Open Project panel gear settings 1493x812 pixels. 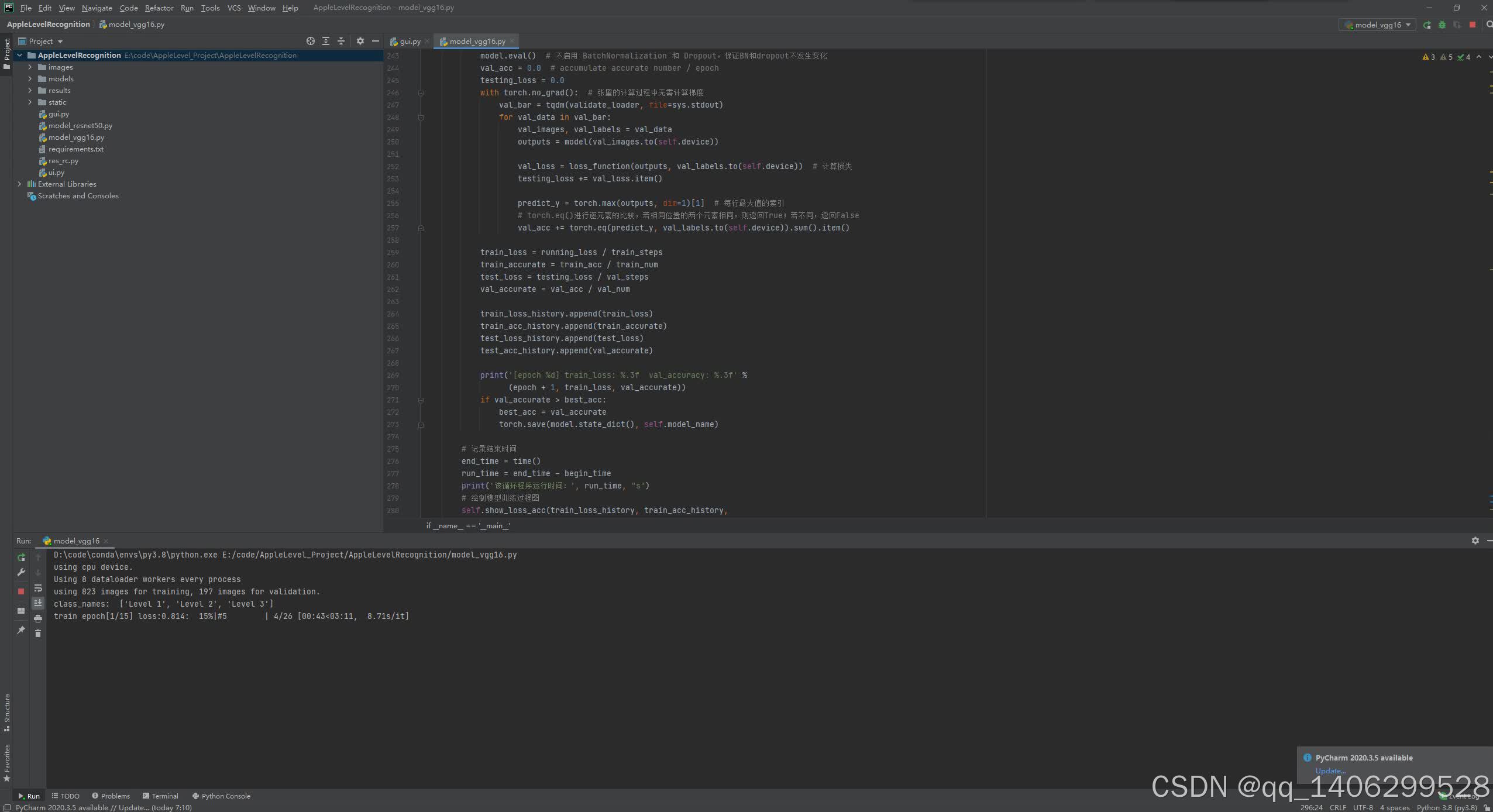360,41
